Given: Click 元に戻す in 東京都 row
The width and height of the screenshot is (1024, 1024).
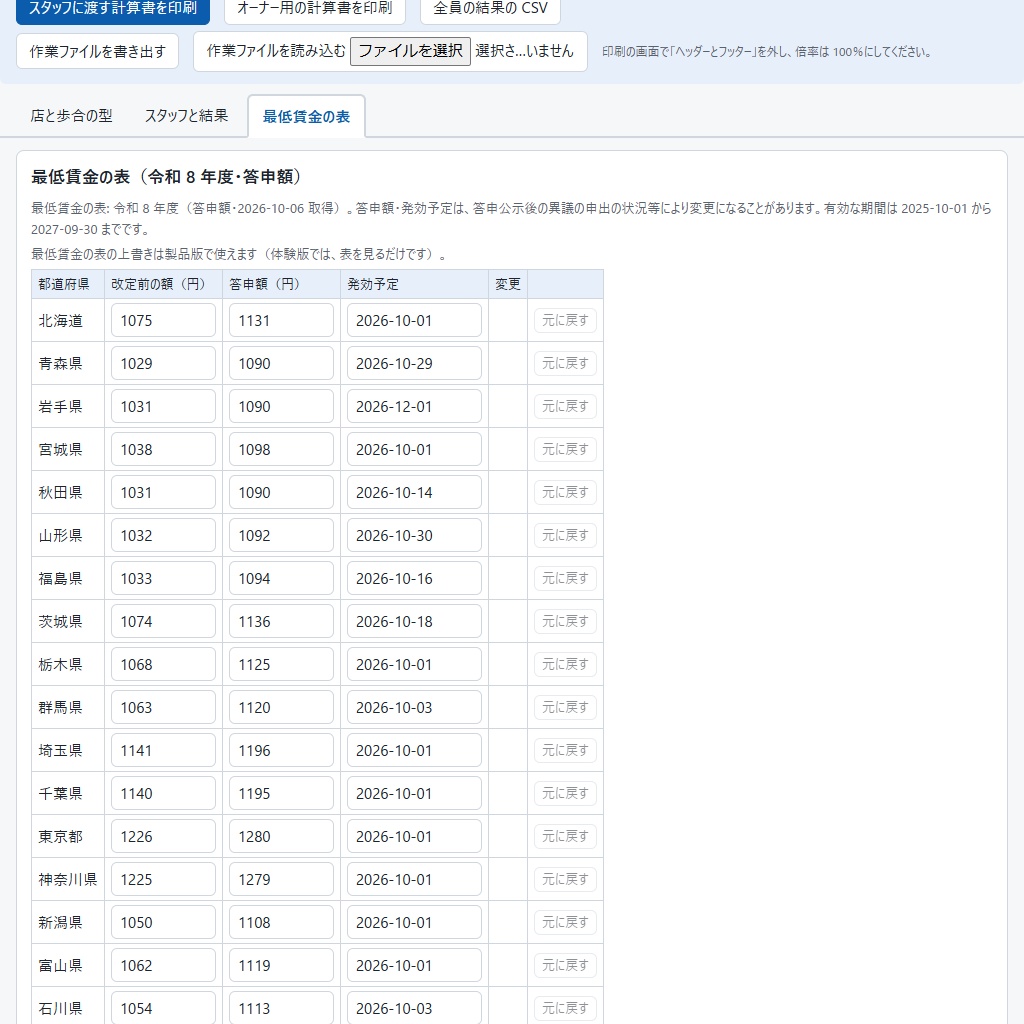Looking at the screenshot, I should [565, 837].
